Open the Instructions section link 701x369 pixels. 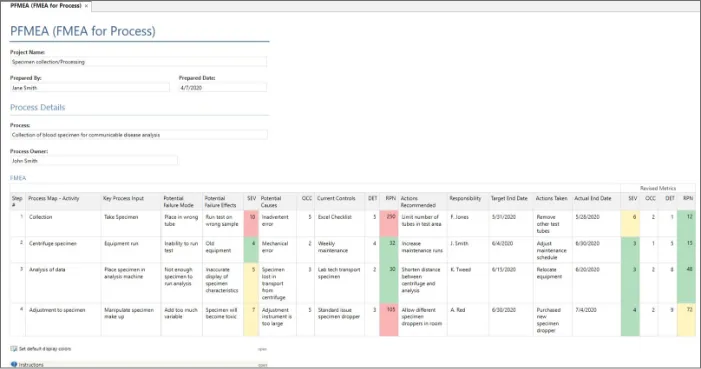[x=31, y=365]
